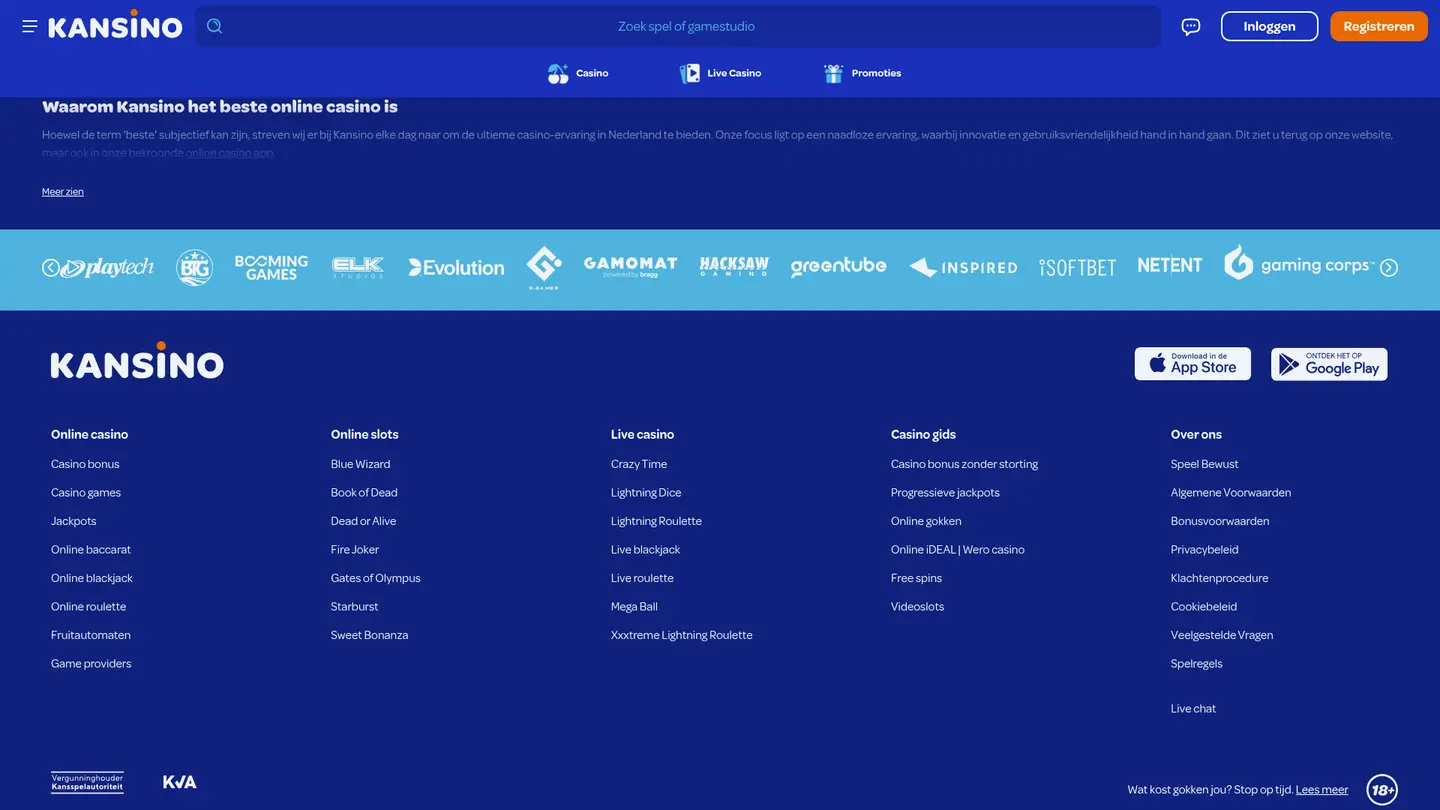Open Speel Bewust link
The width and height of the screenshot is (1440, 810).
1205,464
